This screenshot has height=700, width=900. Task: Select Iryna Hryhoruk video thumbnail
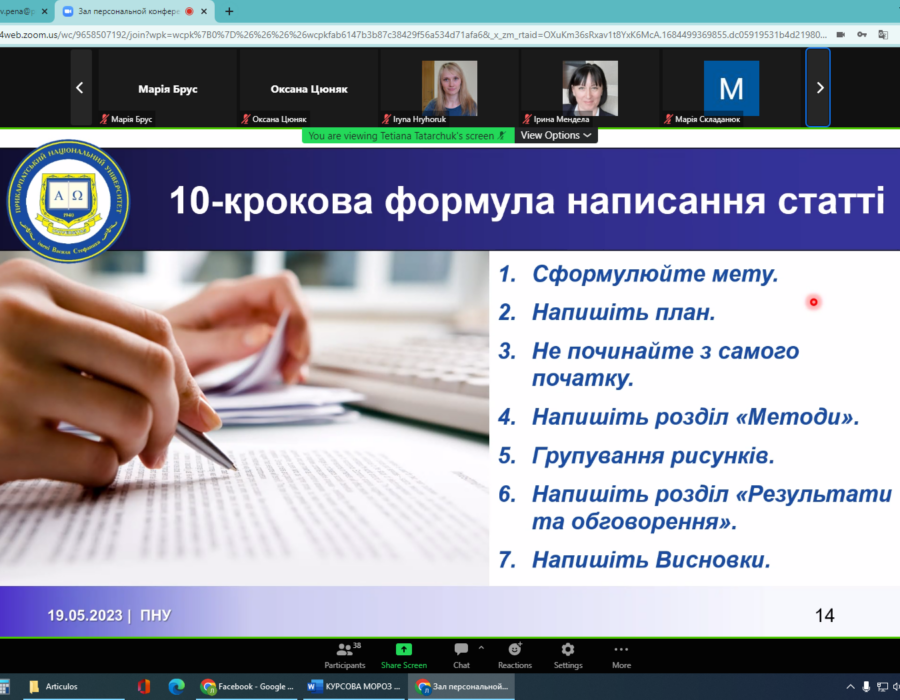coord(449,88)
